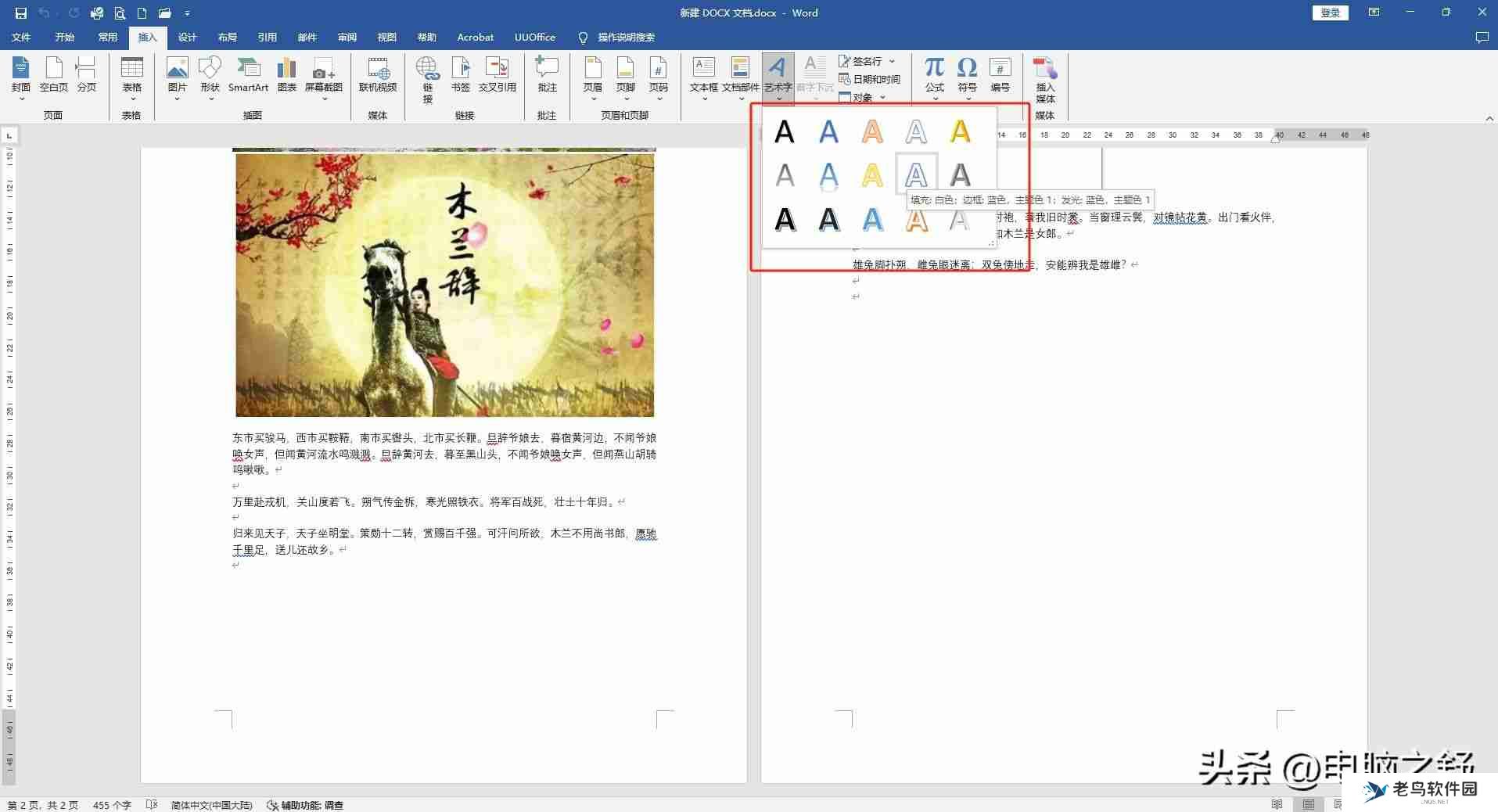Open print preview from quick access toolbar
The image size is (1498, 812).
coord(120,13)
